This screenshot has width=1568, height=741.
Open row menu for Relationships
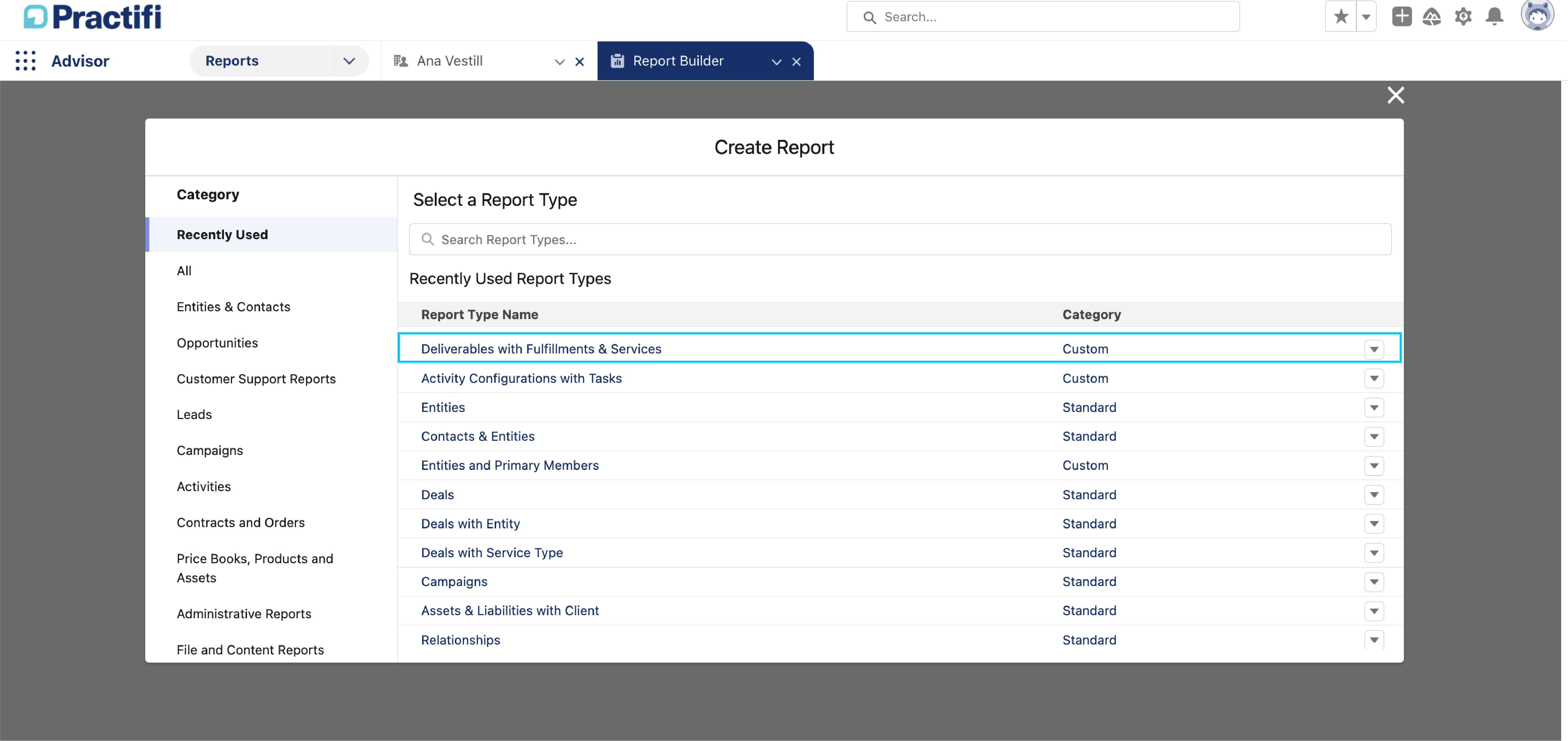coord(1374,640)
